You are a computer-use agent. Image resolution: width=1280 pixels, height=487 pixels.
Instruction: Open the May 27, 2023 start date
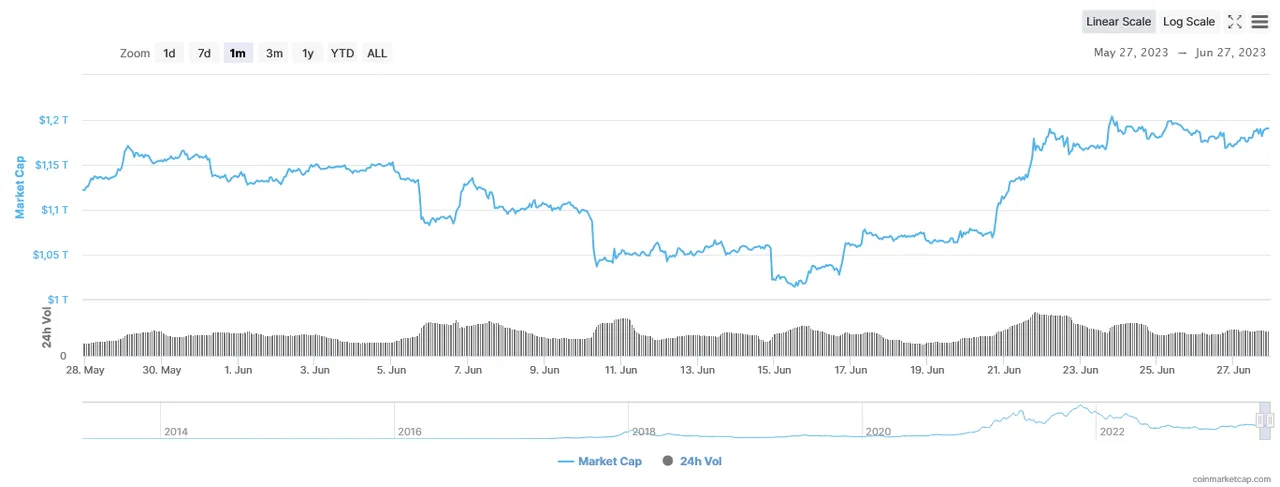coord(1131,53)
